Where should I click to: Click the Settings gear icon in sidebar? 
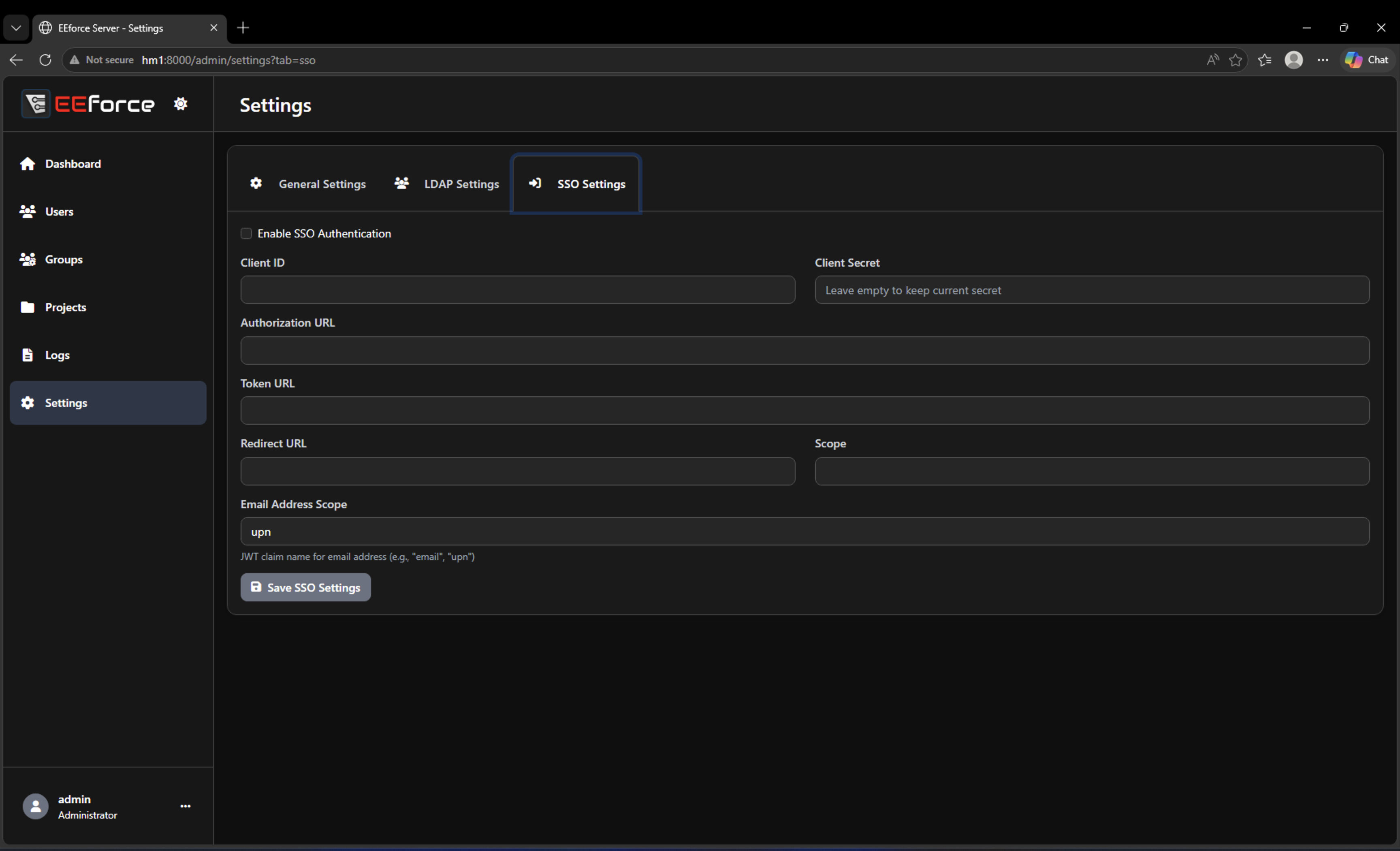tap(27, 402)
